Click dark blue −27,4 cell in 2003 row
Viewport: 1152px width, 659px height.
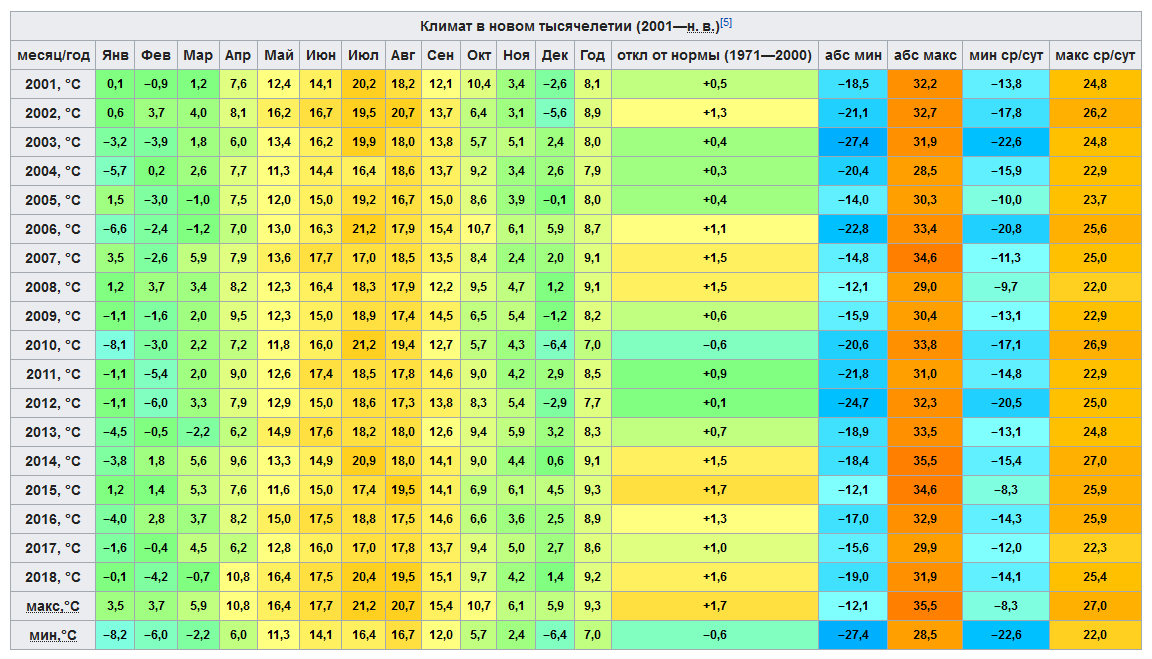852,142
